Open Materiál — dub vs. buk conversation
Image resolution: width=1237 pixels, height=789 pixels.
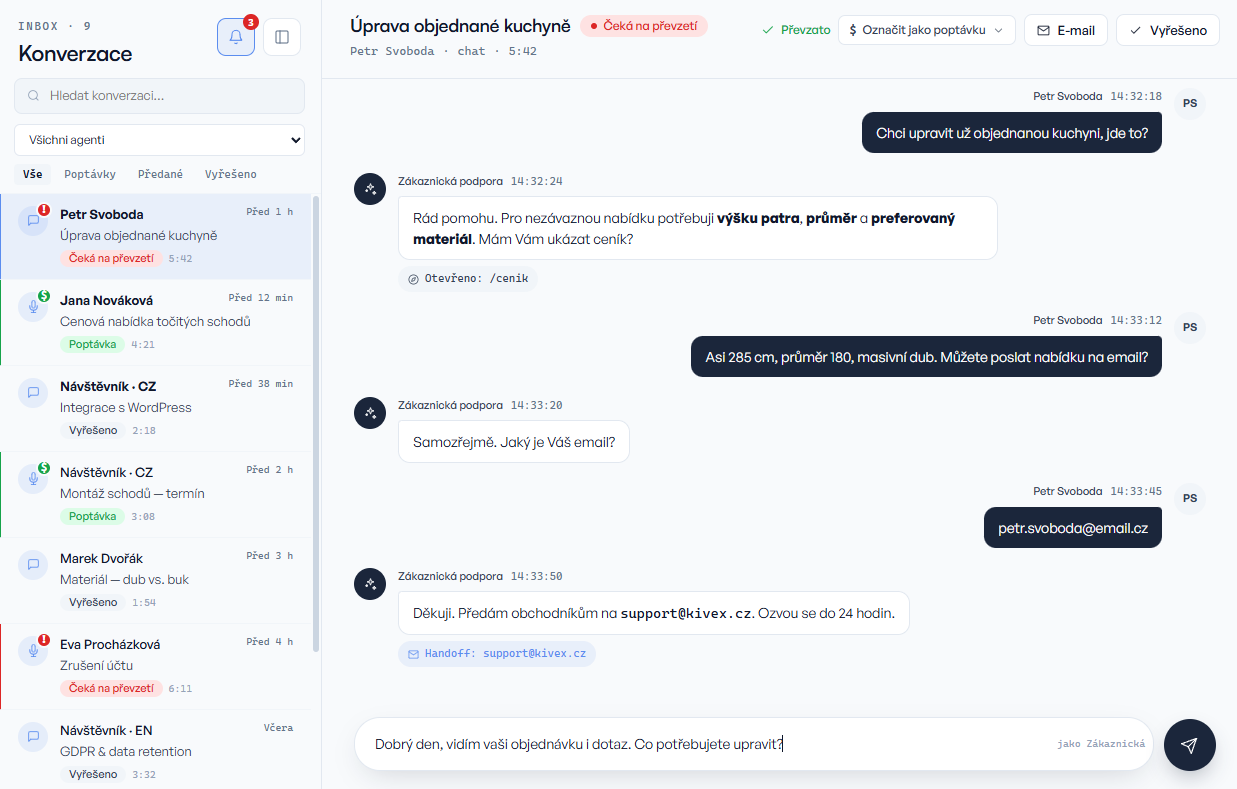[x=156, y=581]
